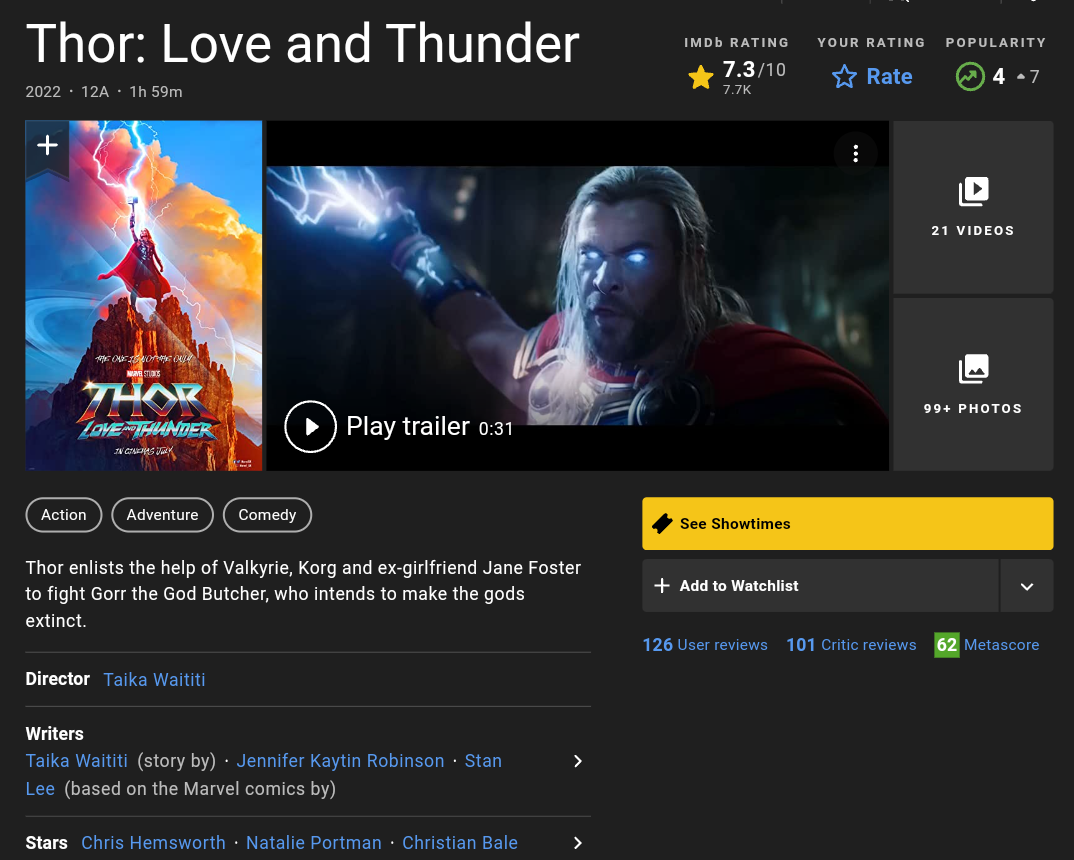Click the 1h 59m runtime text
1074x860 pixels.
tap(156, 92)
